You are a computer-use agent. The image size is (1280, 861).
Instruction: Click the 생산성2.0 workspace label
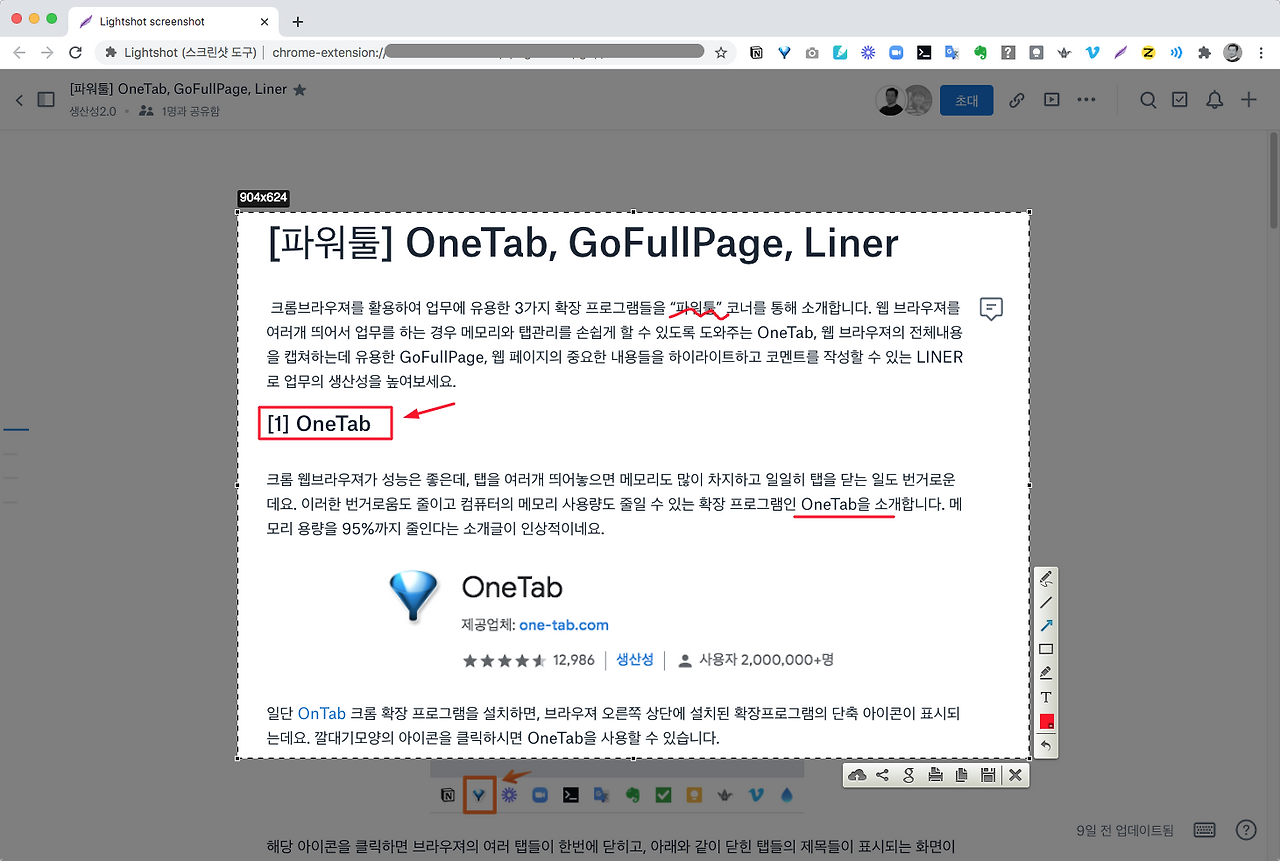pyautogui.click(x=93, y=111)
